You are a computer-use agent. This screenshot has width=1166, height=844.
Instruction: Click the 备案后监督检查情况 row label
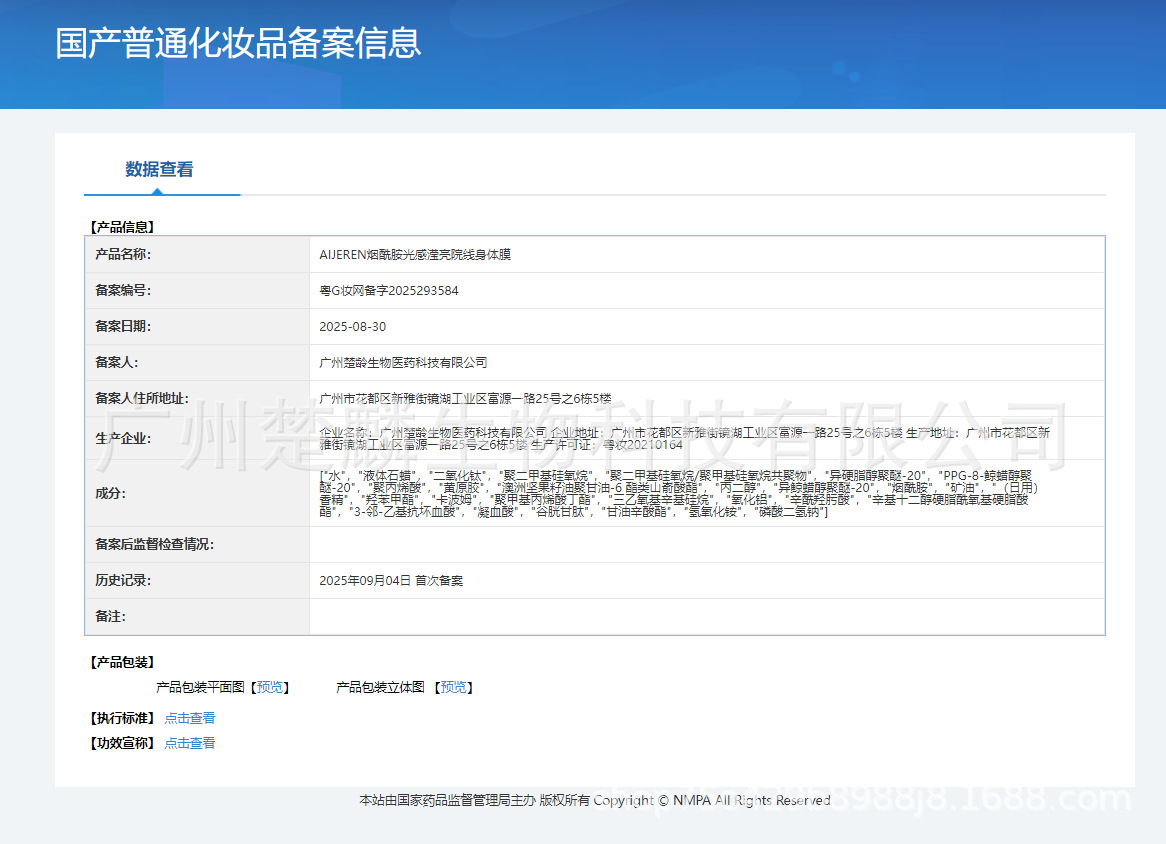[155, 544]
